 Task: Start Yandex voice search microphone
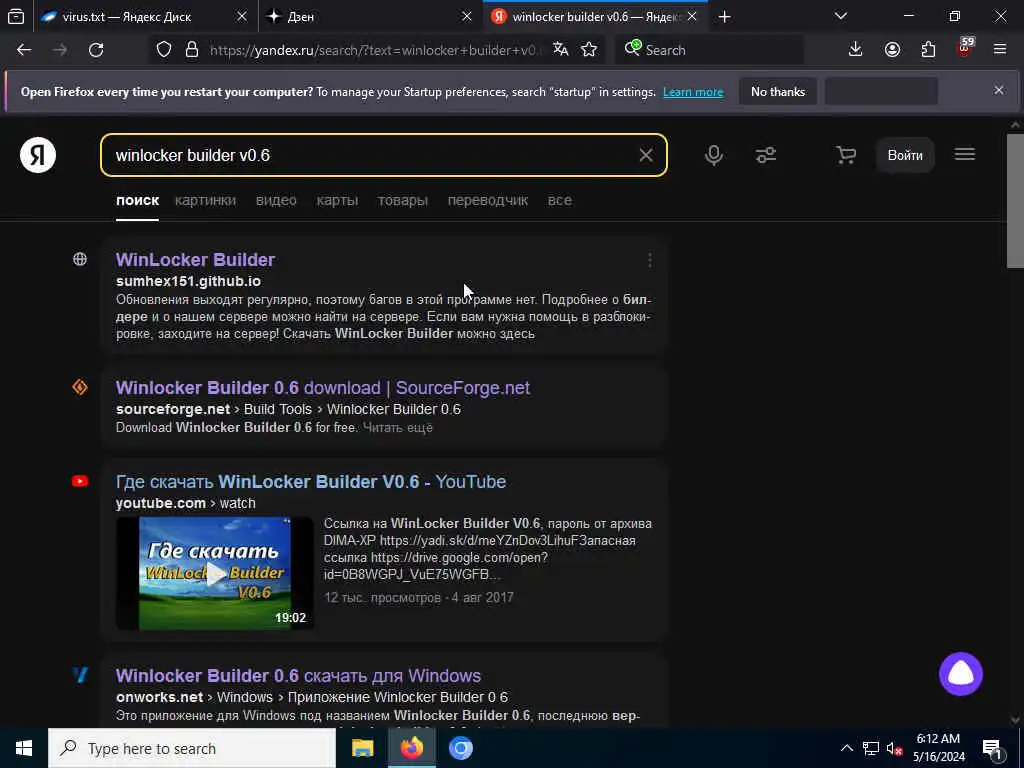click(714, 155)
